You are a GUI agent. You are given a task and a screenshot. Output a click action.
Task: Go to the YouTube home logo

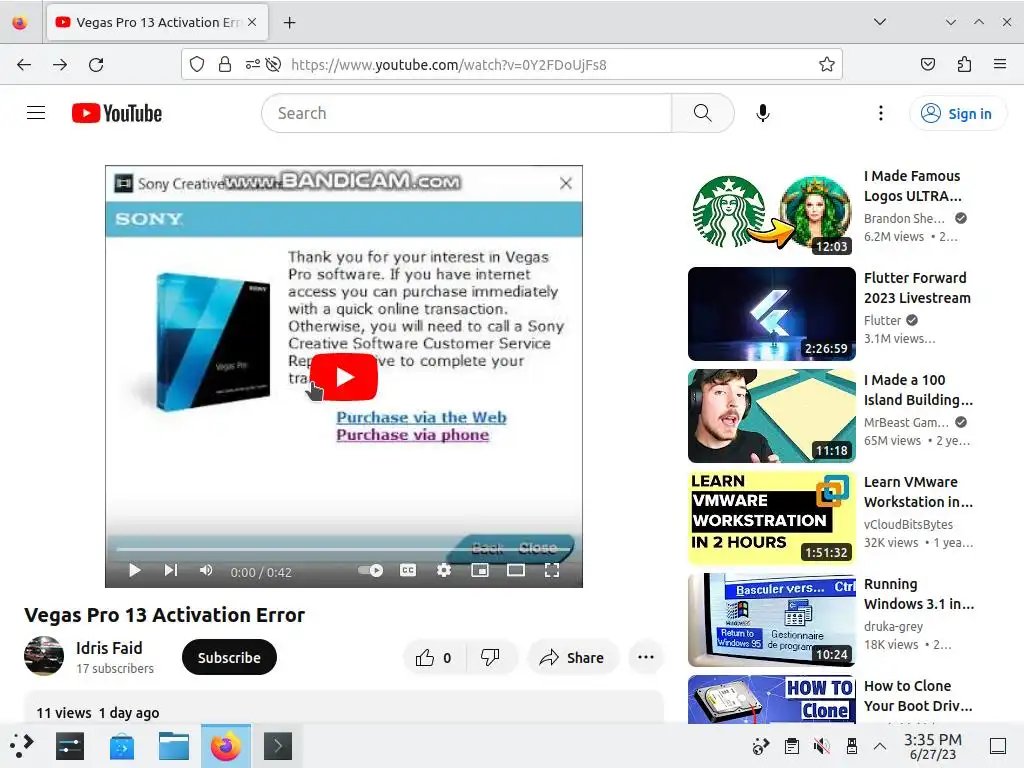tap(117, 113)
